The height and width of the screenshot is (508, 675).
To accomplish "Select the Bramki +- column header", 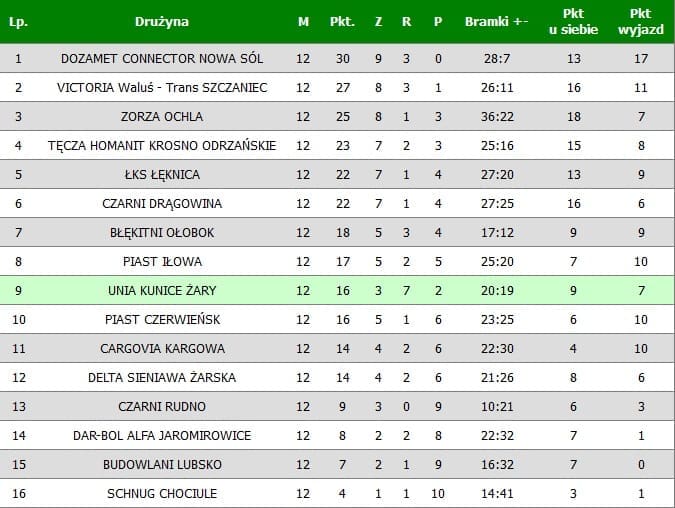I will [x=496, y=22].
